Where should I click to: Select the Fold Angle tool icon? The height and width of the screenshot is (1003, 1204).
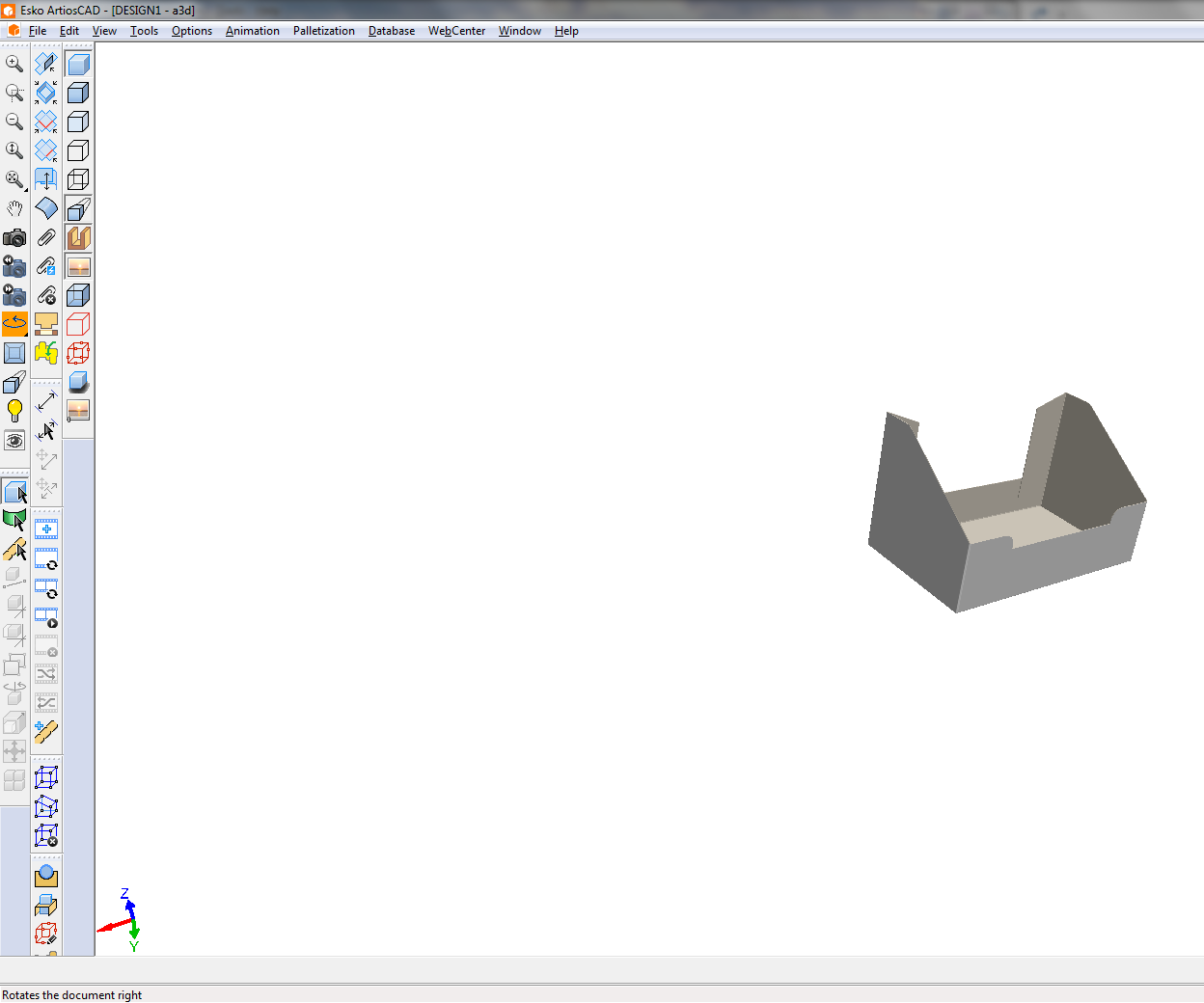coord(46,64)
